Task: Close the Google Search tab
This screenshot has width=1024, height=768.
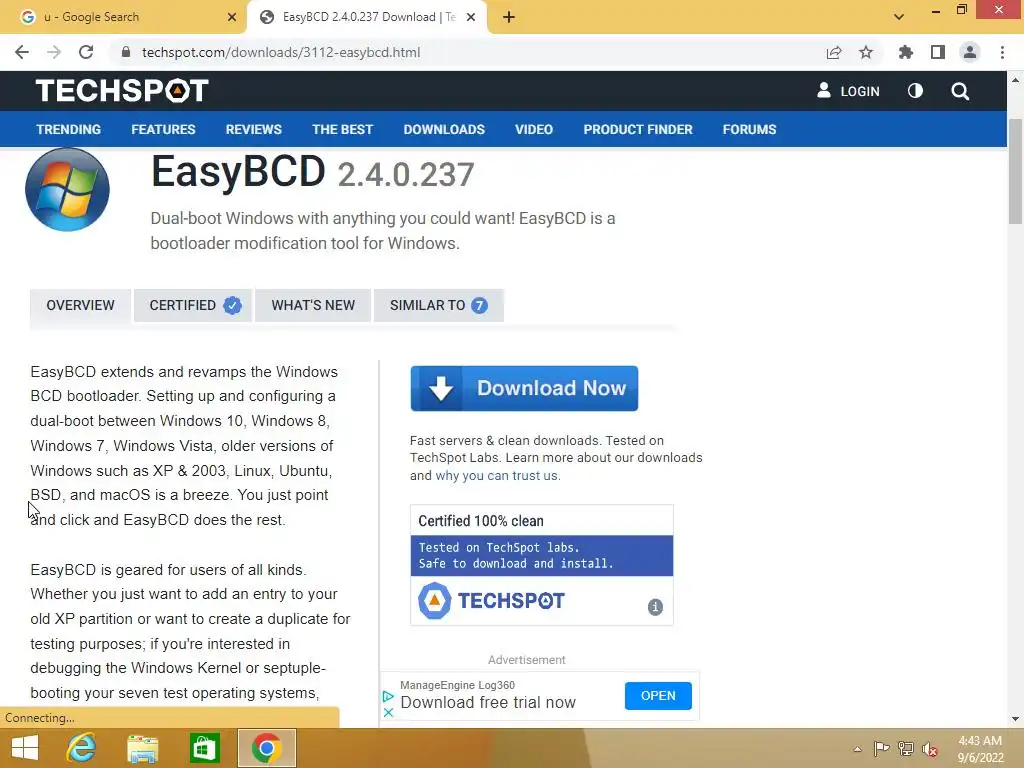Action: point(232,17)
